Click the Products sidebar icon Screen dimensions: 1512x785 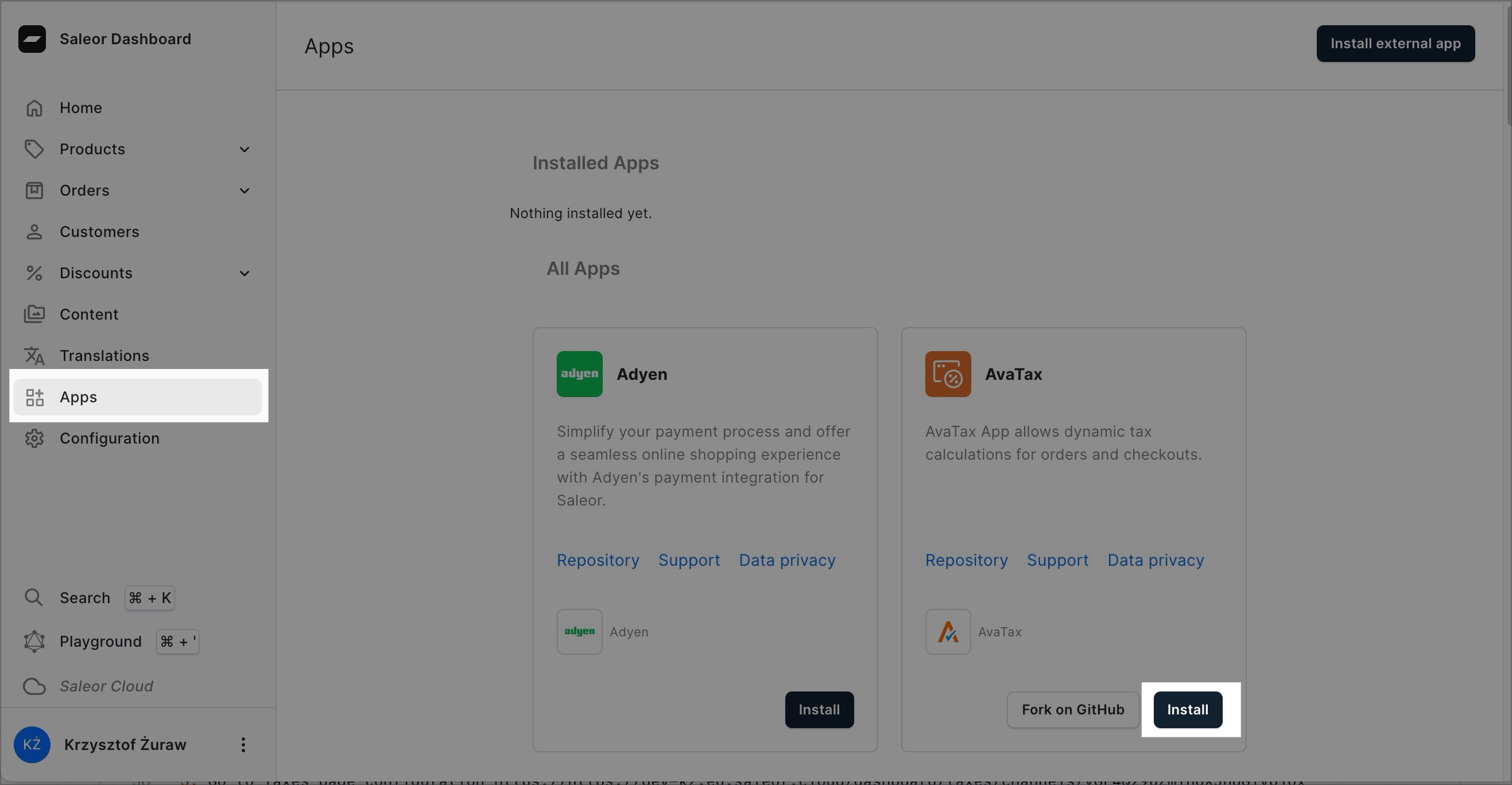click(x=33, y=149)
